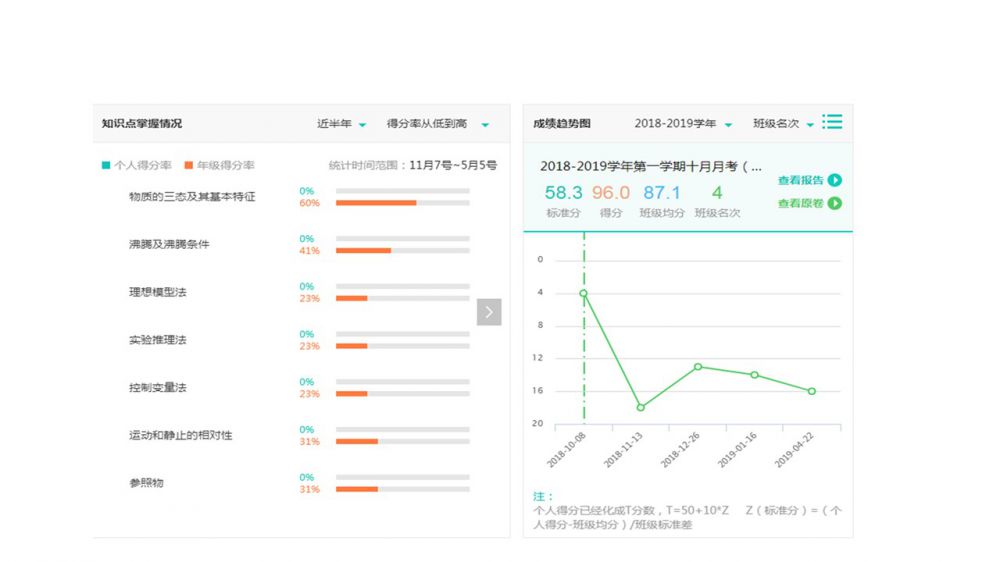Screen dimensions: 1000x562
Task: Click the 物质的三态及其基本特征 grade score bar
Action: [x=376, y=203]
